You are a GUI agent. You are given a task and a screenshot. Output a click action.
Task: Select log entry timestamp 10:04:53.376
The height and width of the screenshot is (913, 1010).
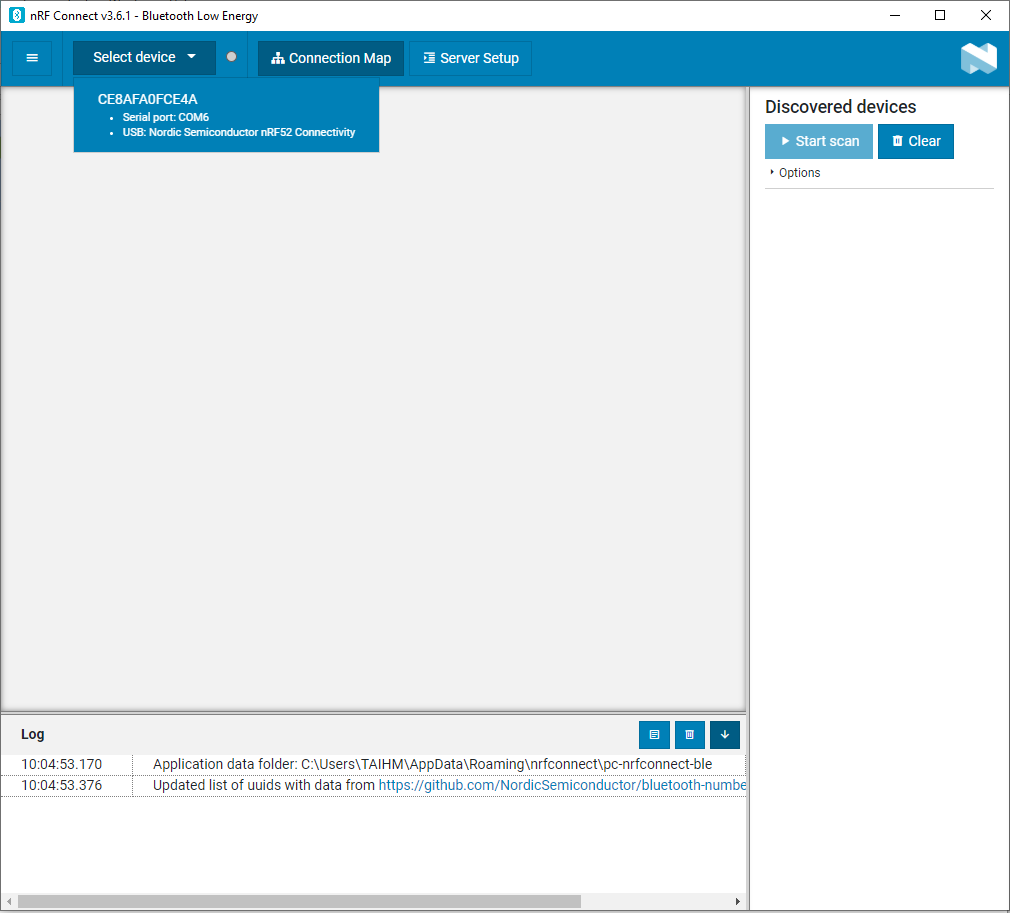pyautogui.click(x=62, y=785)
